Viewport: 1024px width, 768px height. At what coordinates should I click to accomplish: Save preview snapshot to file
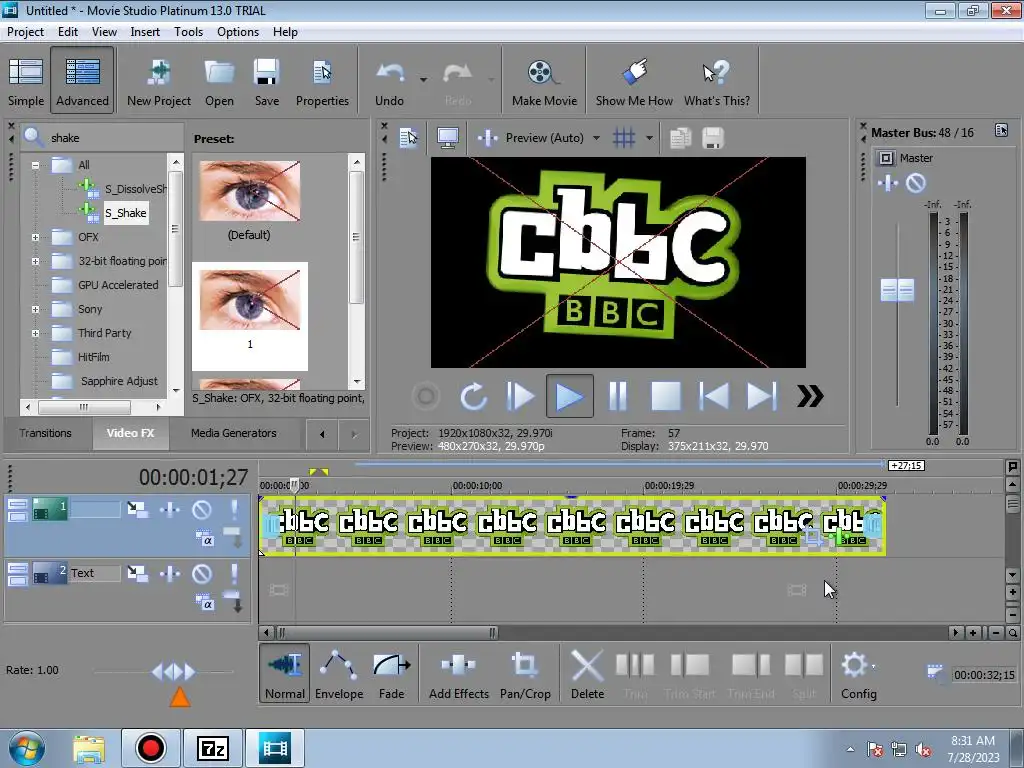click(x=712, y=138)
